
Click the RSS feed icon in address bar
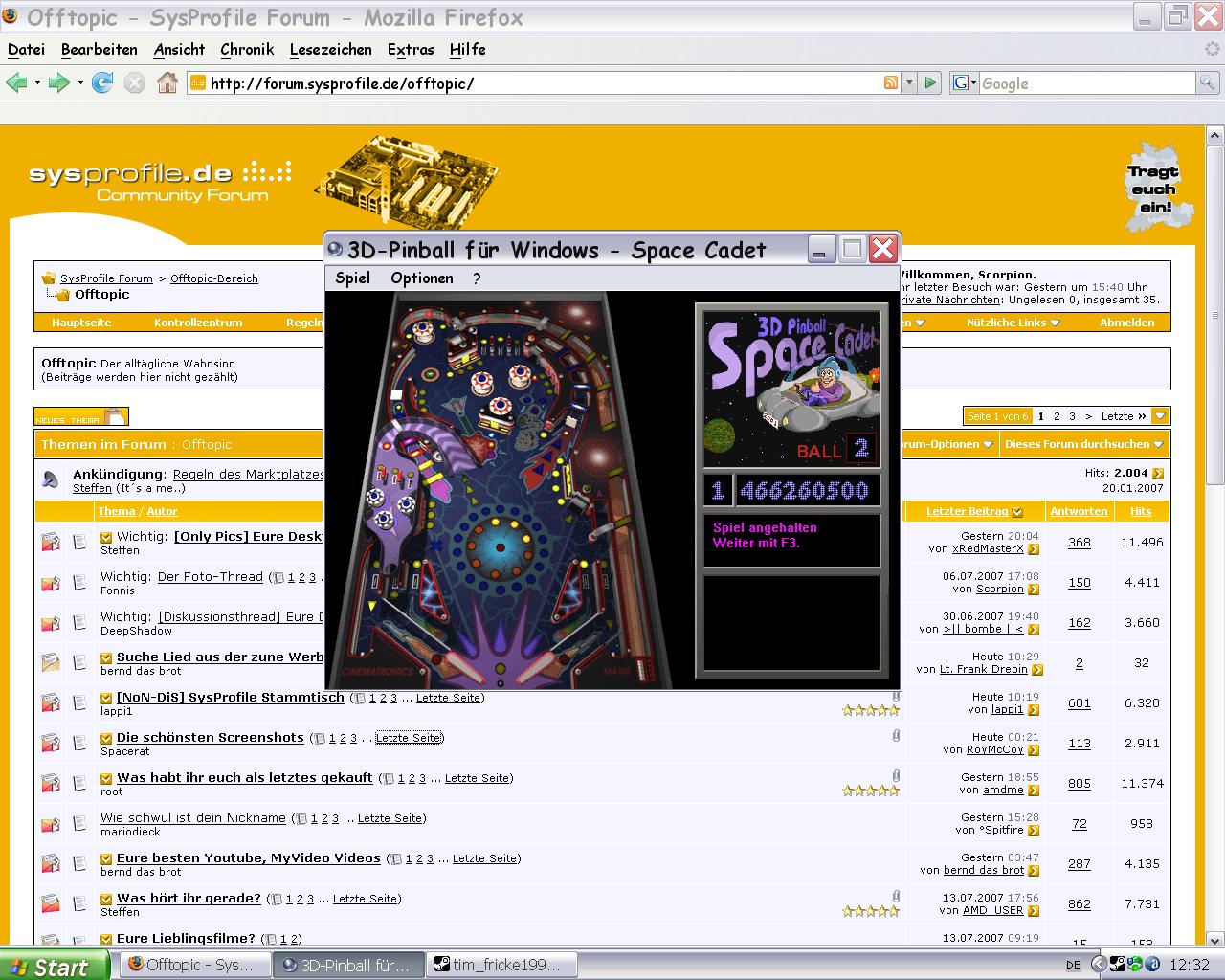pyautogui.click(x=891, y=83)
